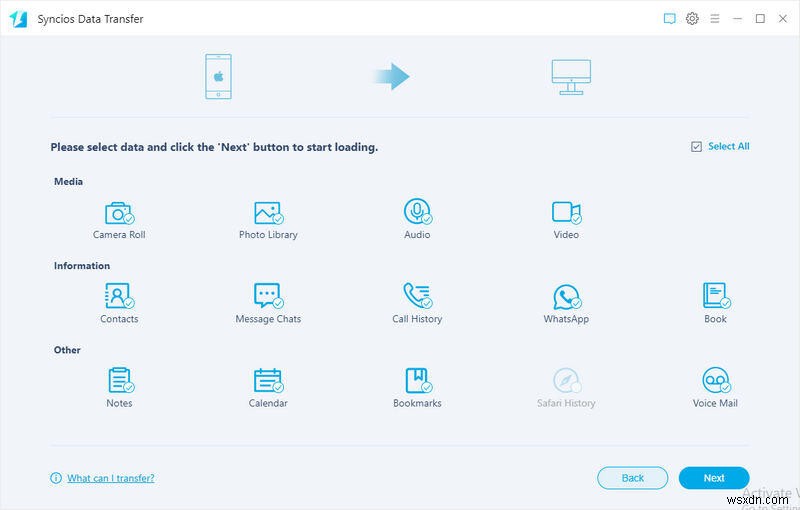800x510 pixels.
Task: Click the 'Call History' label
Action: [x=417, y=319]
